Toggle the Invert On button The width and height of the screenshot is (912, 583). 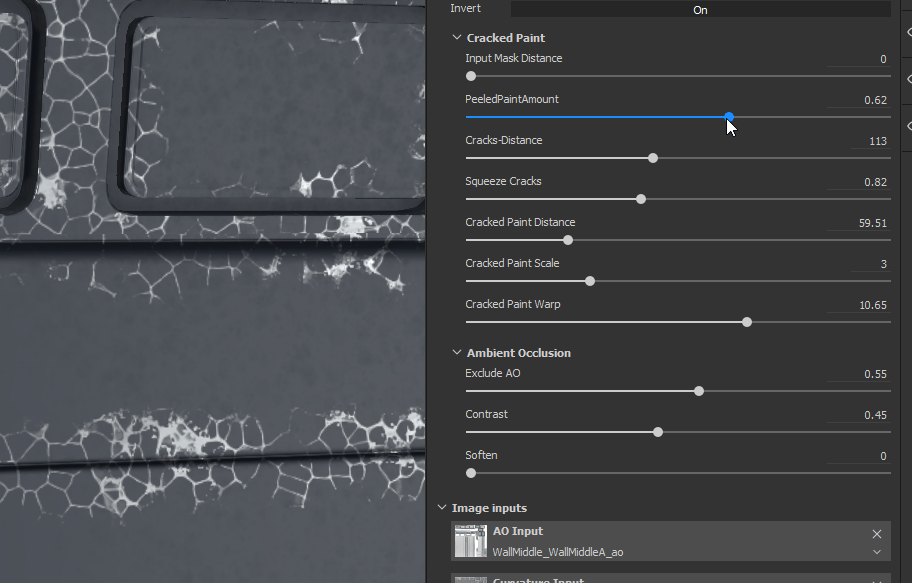[700, 10]
